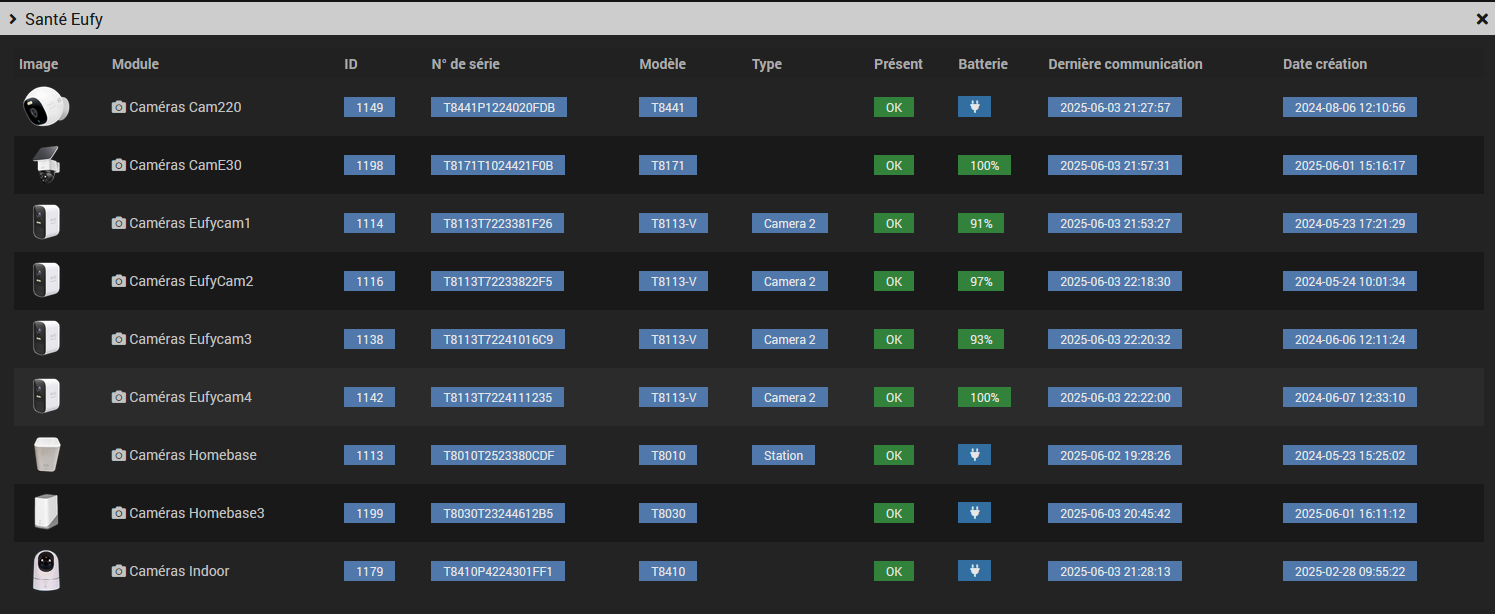This screenshot has height=614, width=1495.
Task: Click the Homebase3 device image
Action: coord(46,513)
